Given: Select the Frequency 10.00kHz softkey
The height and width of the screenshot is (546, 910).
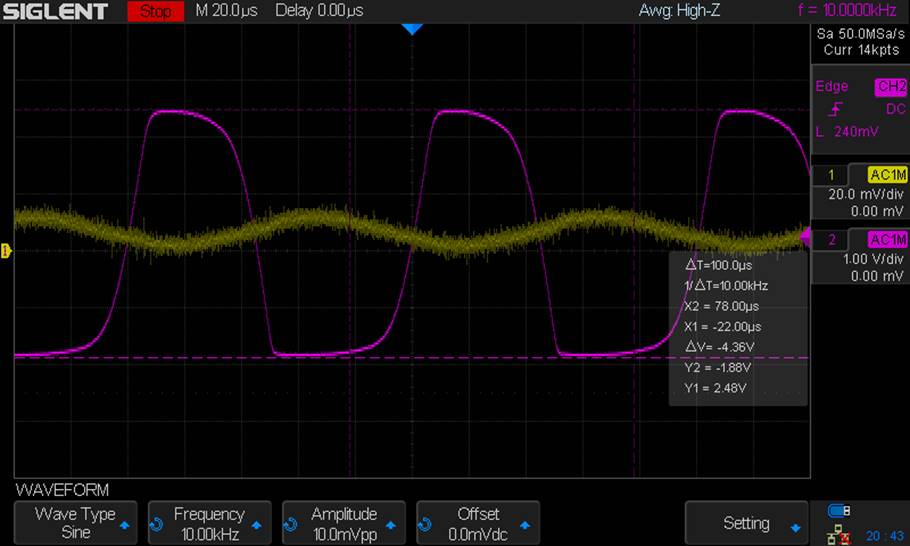Looking at the screenshot, I should pyautogui.click(x=210, y=523).
